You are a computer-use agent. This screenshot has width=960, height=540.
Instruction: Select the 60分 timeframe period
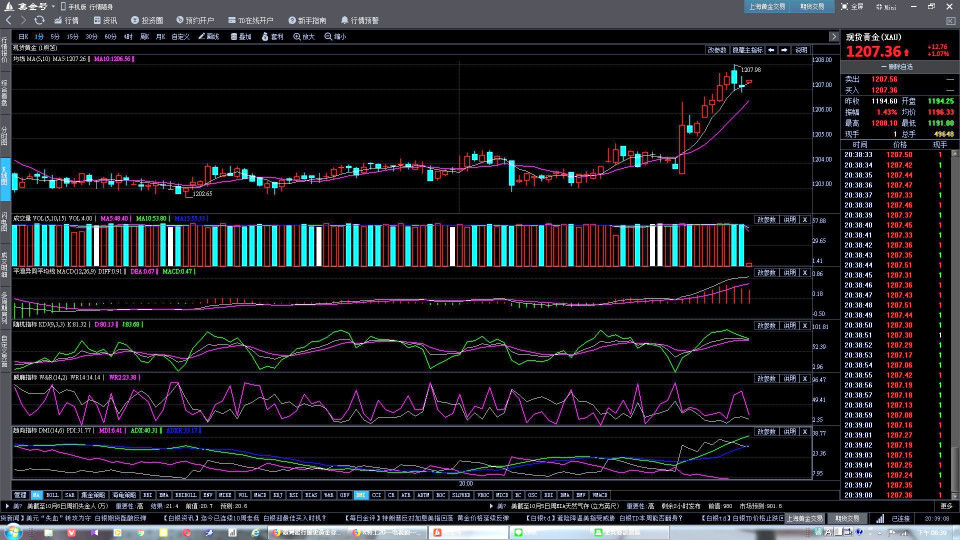[x=109, y=36]
